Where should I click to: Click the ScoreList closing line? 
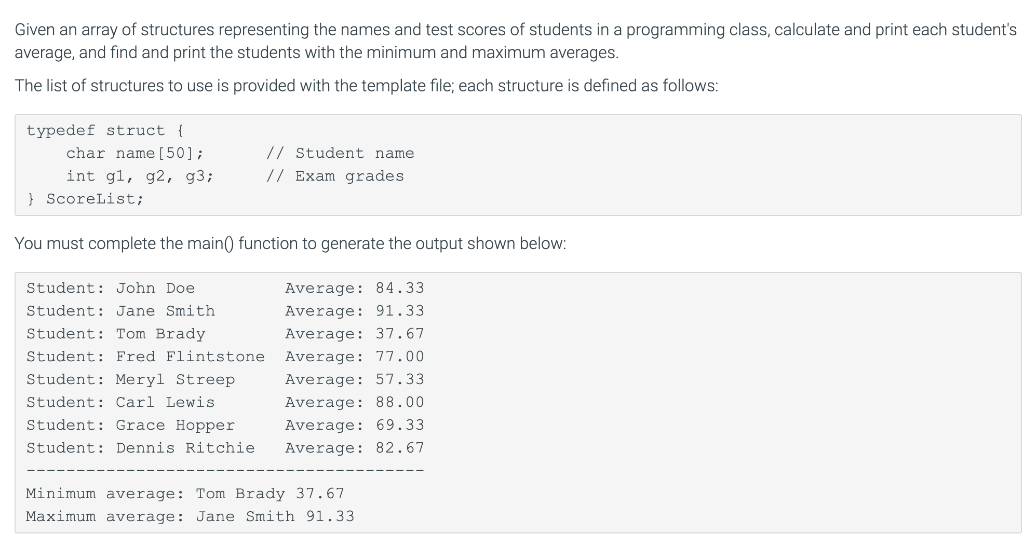85,199
